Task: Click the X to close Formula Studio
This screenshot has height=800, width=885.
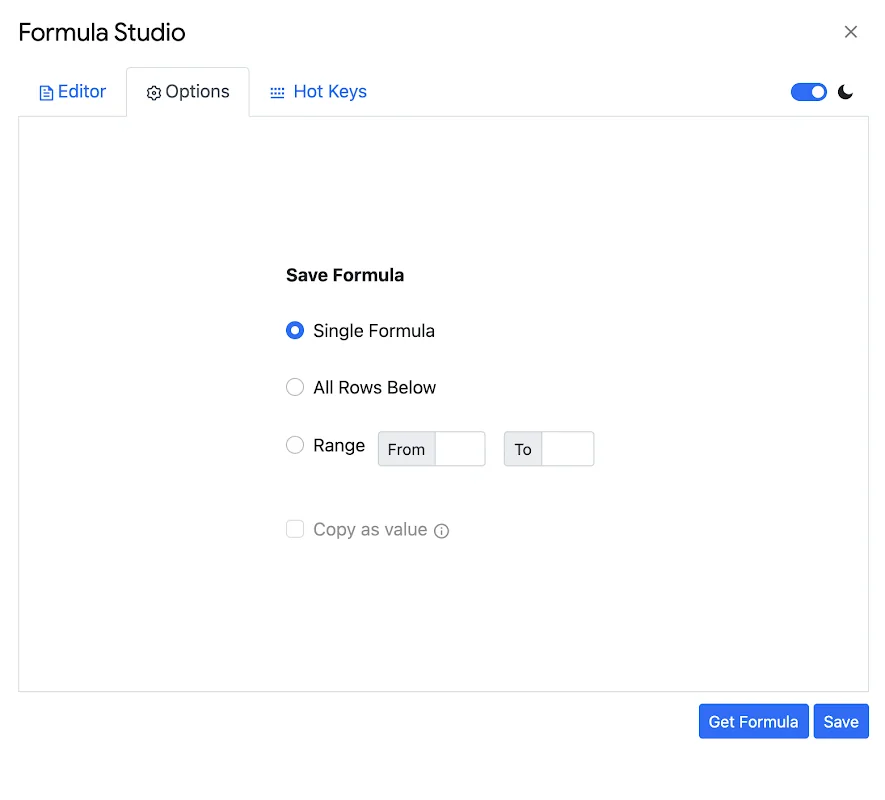Action: (851, 31)
